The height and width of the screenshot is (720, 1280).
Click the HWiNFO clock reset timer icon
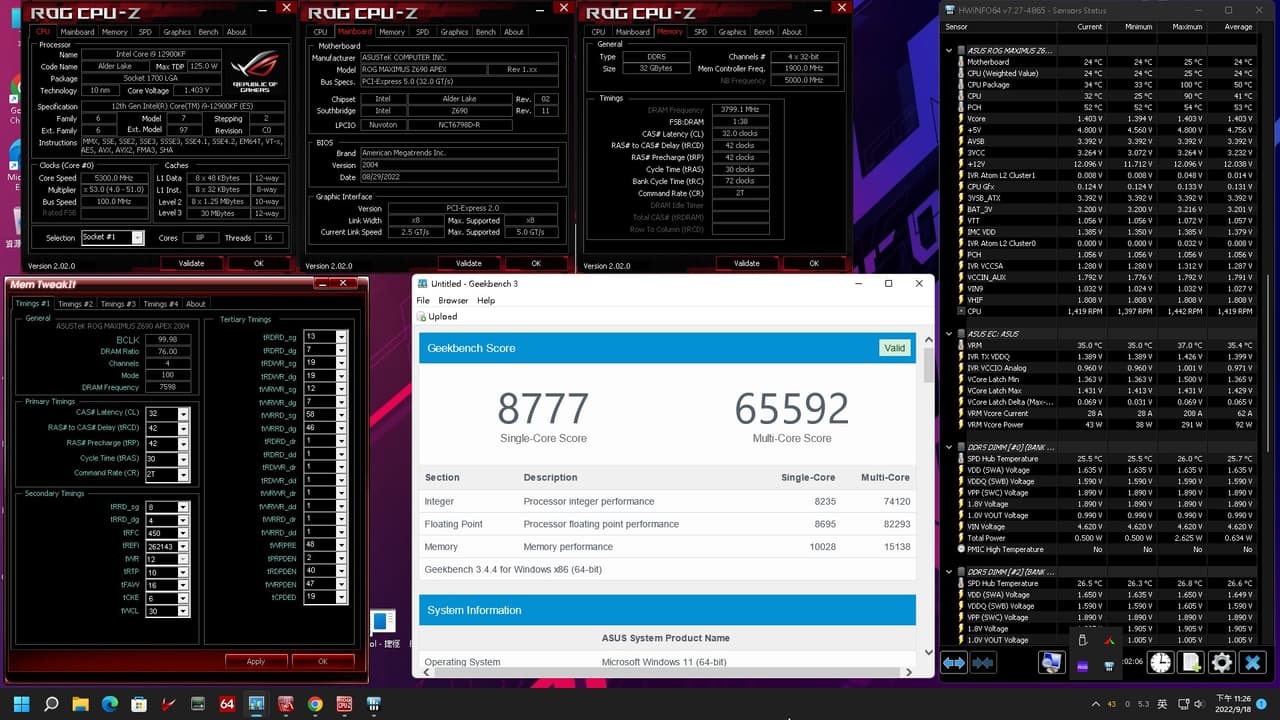(x=1160, y=662)
